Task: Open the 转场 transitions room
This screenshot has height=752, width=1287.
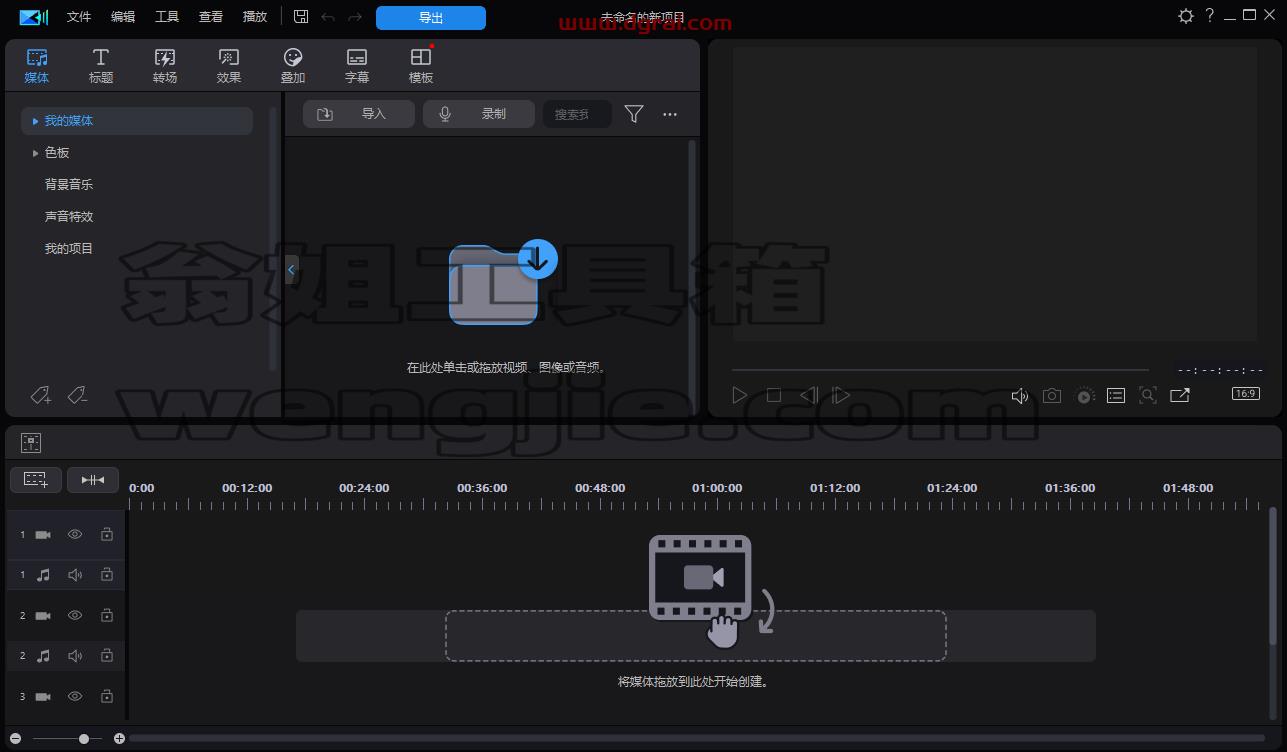Action: tap(165, 65)
